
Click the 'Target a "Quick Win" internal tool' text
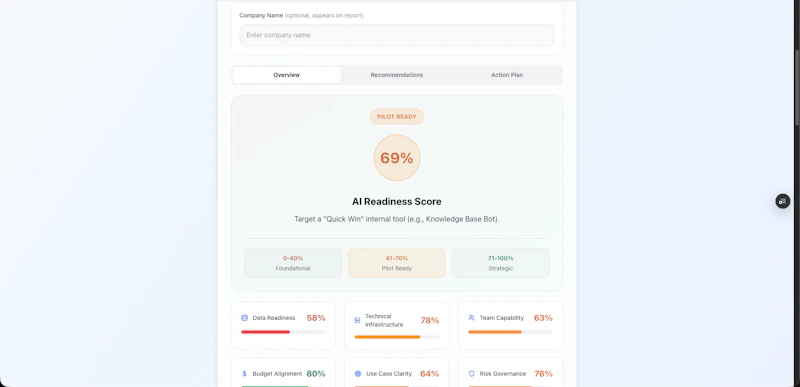397,219
